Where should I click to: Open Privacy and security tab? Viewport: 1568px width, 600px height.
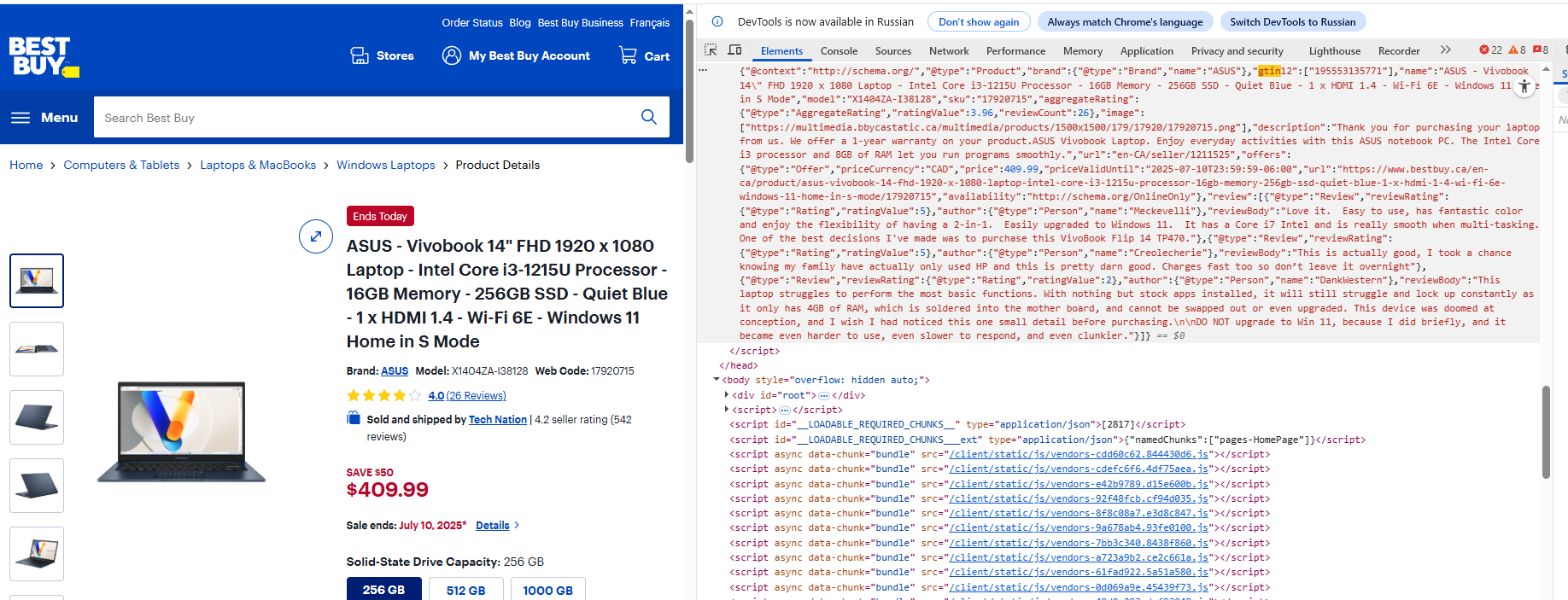1237,51
